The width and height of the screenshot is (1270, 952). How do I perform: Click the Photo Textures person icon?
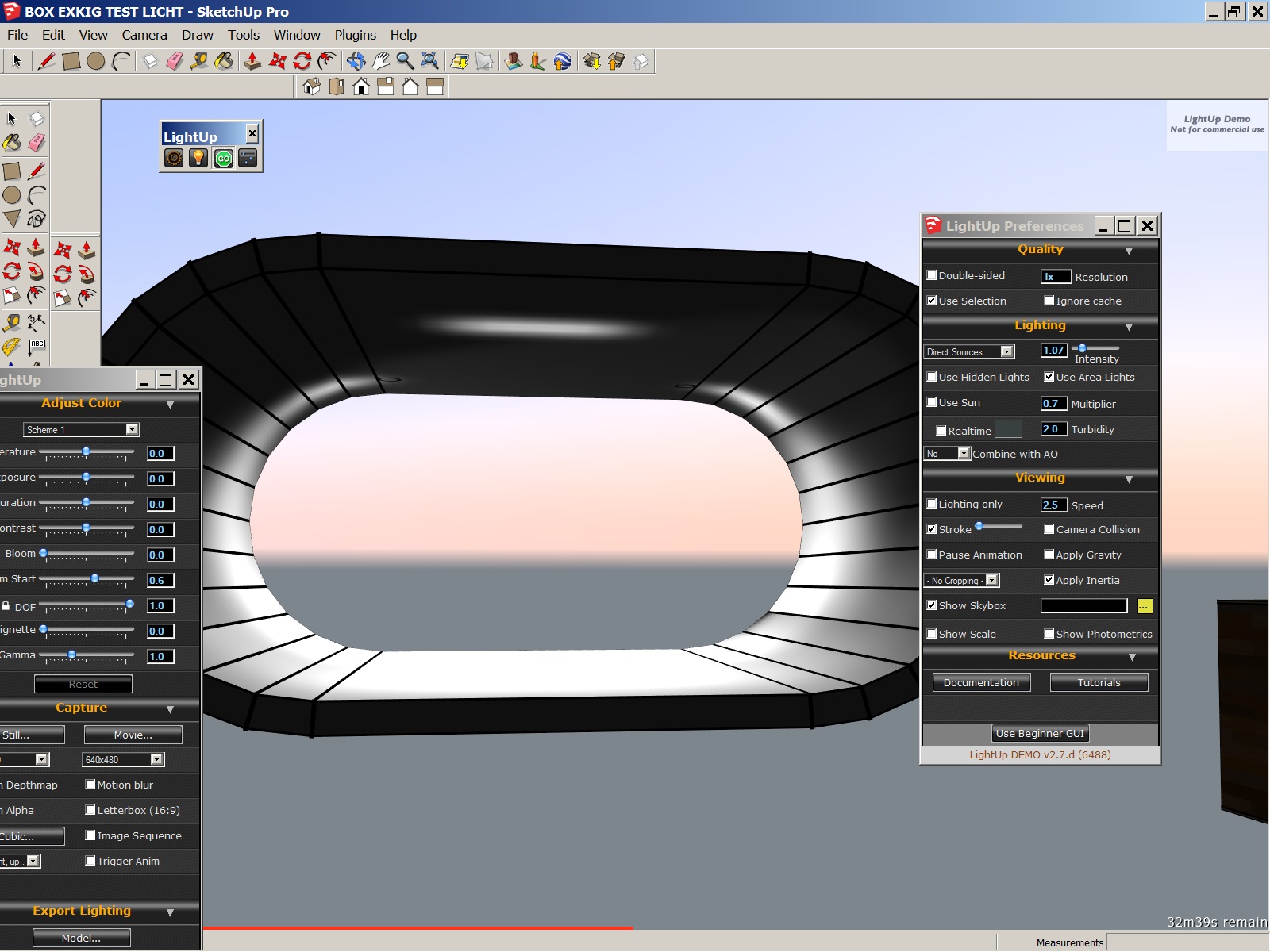click(x=537, y=61)
